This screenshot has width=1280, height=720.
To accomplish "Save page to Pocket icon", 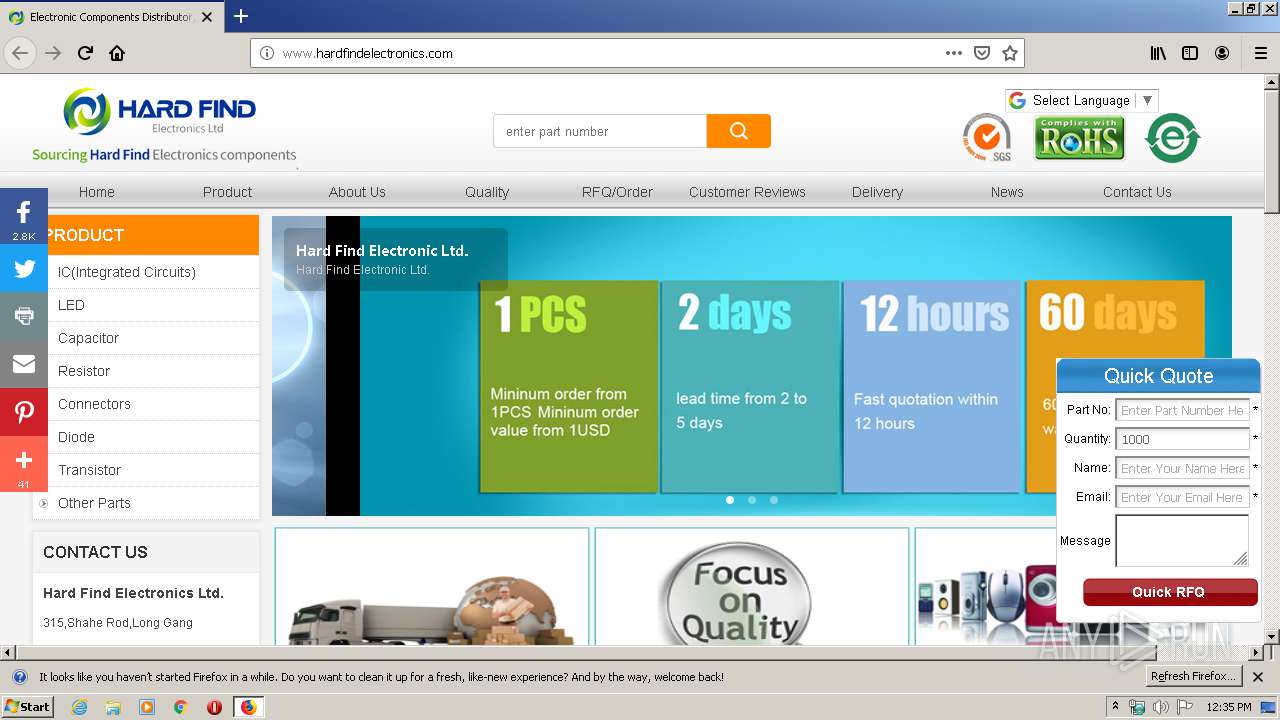I will point(982,53).
